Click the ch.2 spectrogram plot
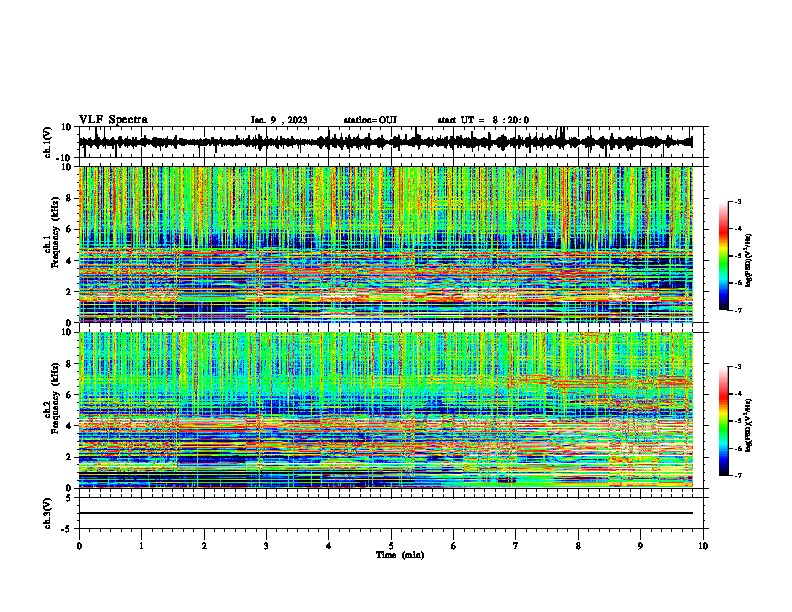This screenshot has height=612, width=792. point(386,410)
